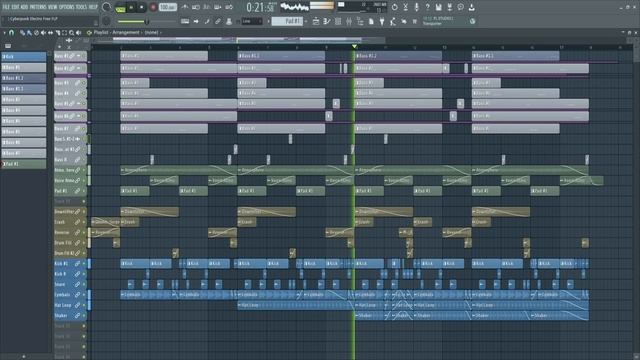The image size is (640, 360).
Task: Open the undo history icon
Action: click(394, 7)
